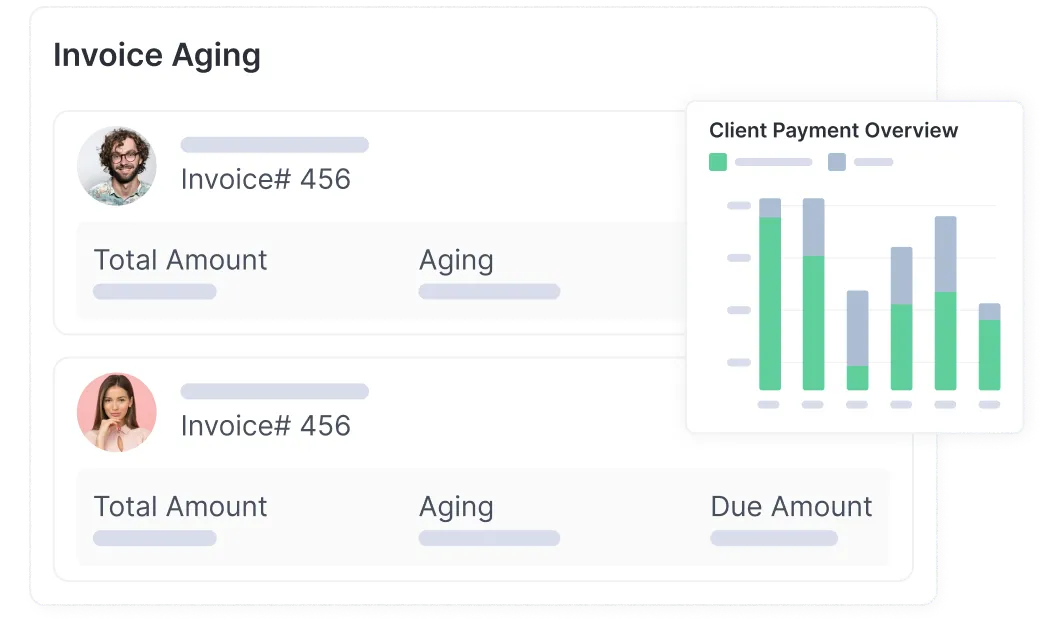The width and height of the screenshot is (1053, 624).
Task: Click the gray segment of the third bar
Action: pos(857,328)
